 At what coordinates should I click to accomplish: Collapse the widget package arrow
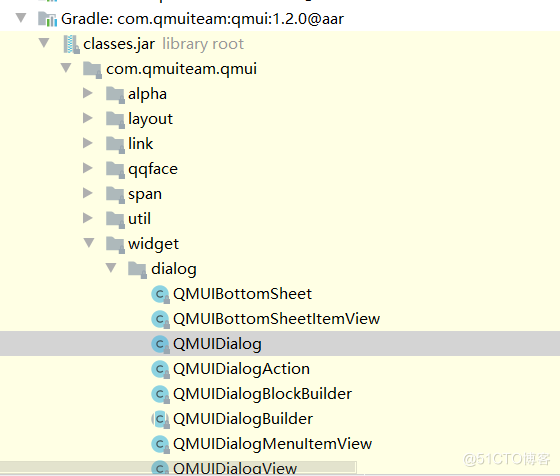point(89,243)
